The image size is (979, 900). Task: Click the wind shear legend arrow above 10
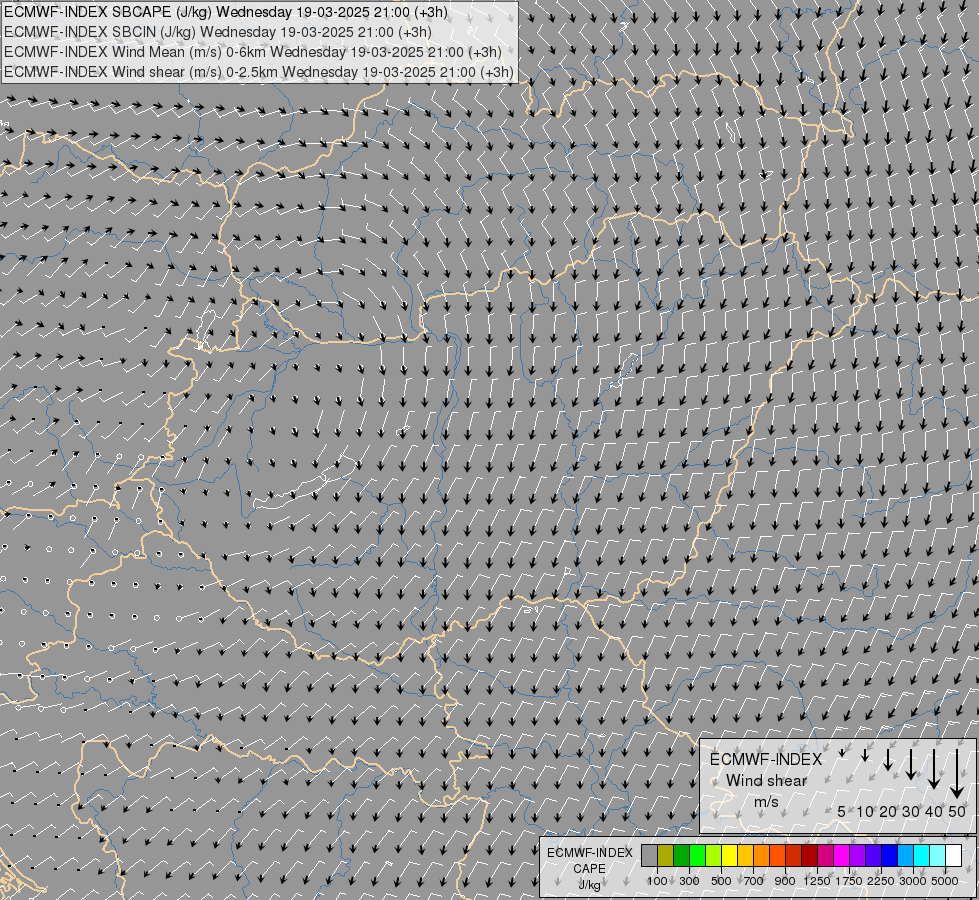(x=865, y=755)
